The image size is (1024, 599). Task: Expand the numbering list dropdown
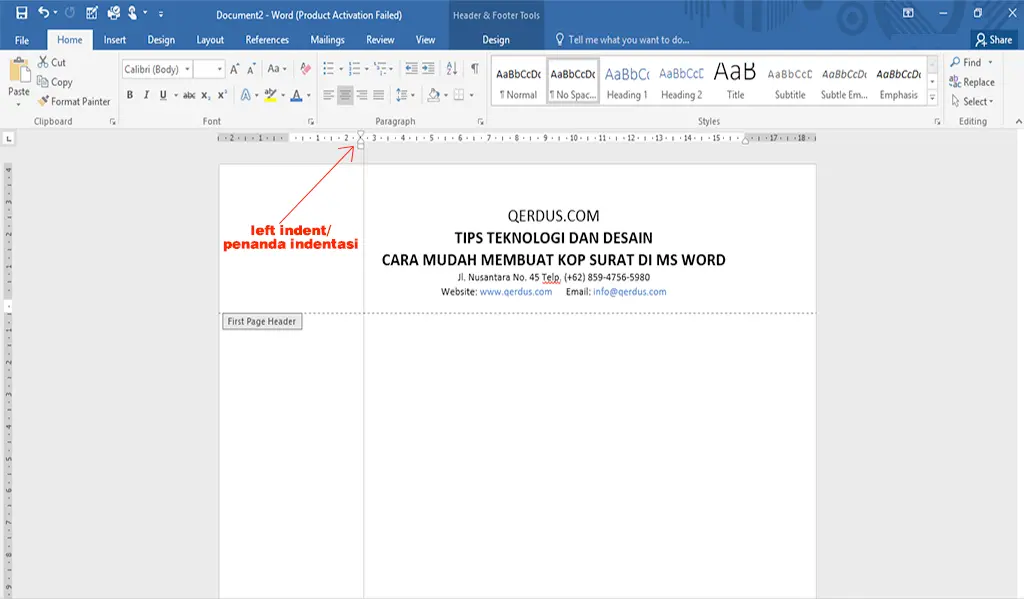point(366,69)
